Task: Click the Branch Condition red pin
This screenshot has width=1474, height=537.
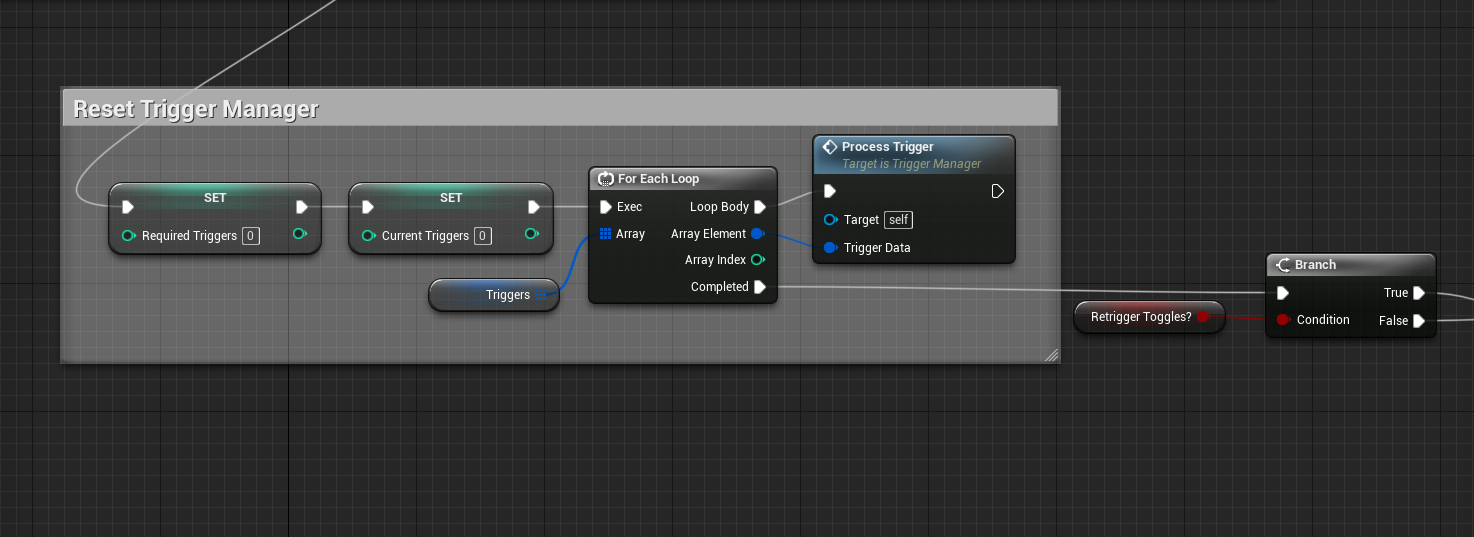Action: (1283, 320)
